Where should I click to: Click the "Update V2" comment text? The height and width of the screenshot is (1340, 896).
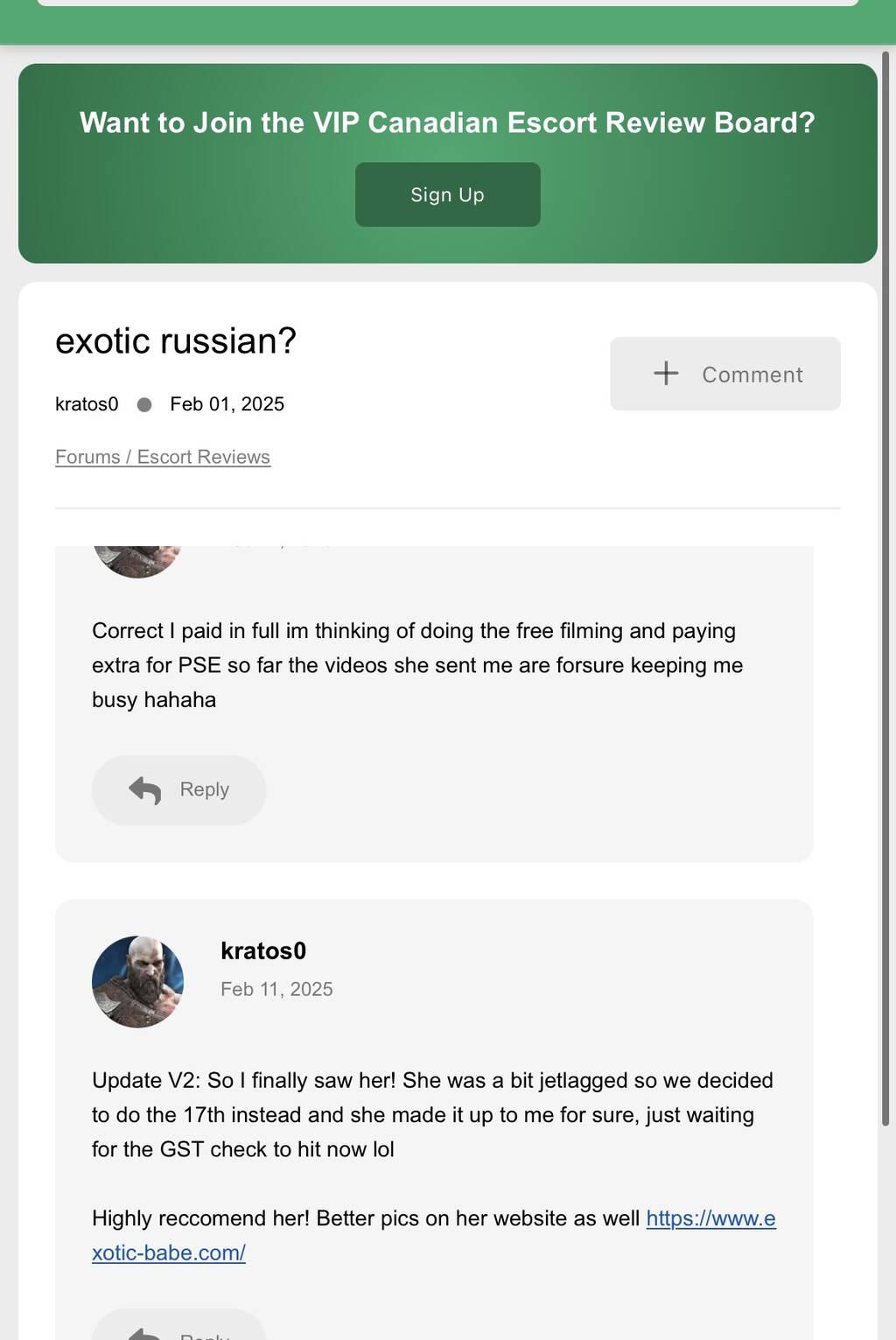(x=432, y=1114)
